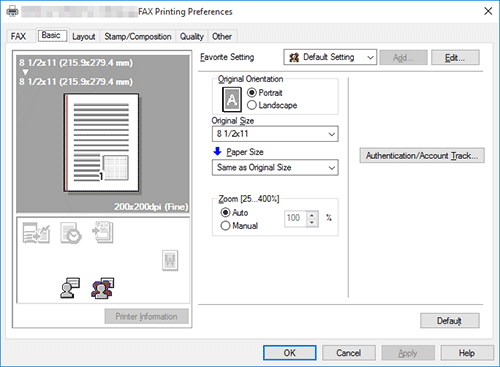Screen dimensions: 500x367
Task: Click the Authentication/Account Track button
Action: coord(422,156)
